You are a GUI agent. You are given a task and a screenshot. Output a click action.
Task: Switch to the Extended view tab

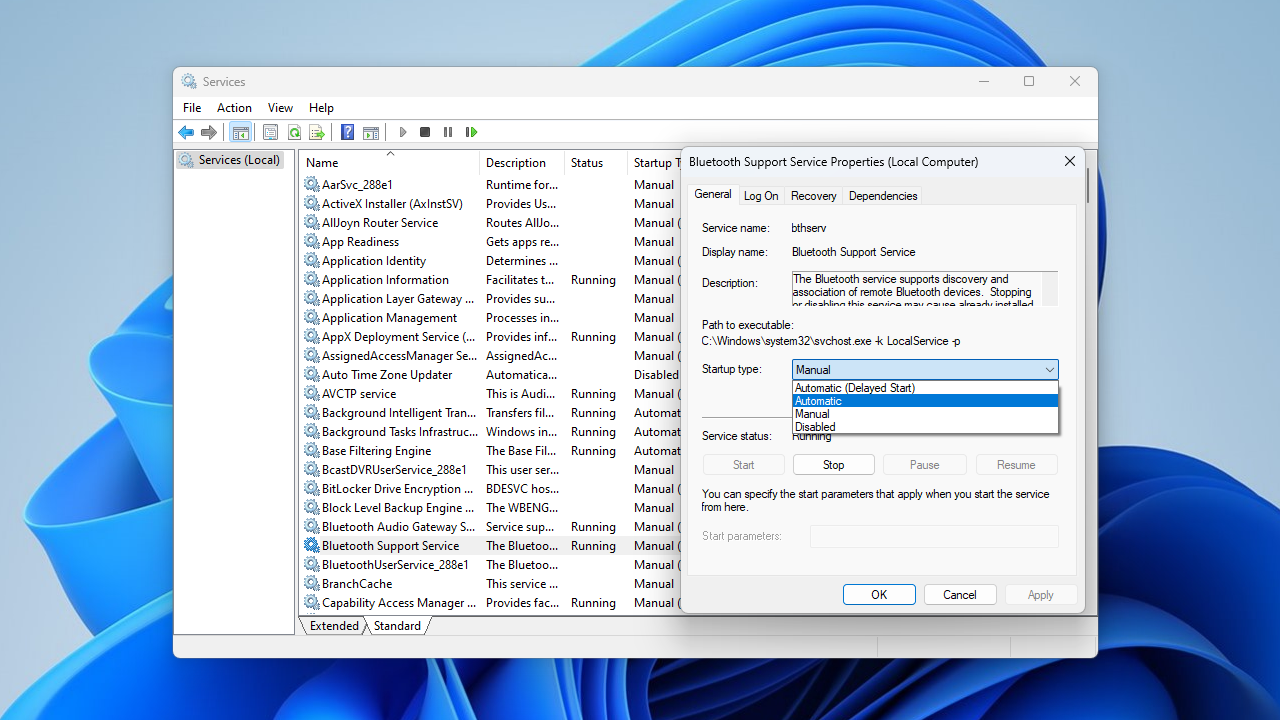coord(334,626)
